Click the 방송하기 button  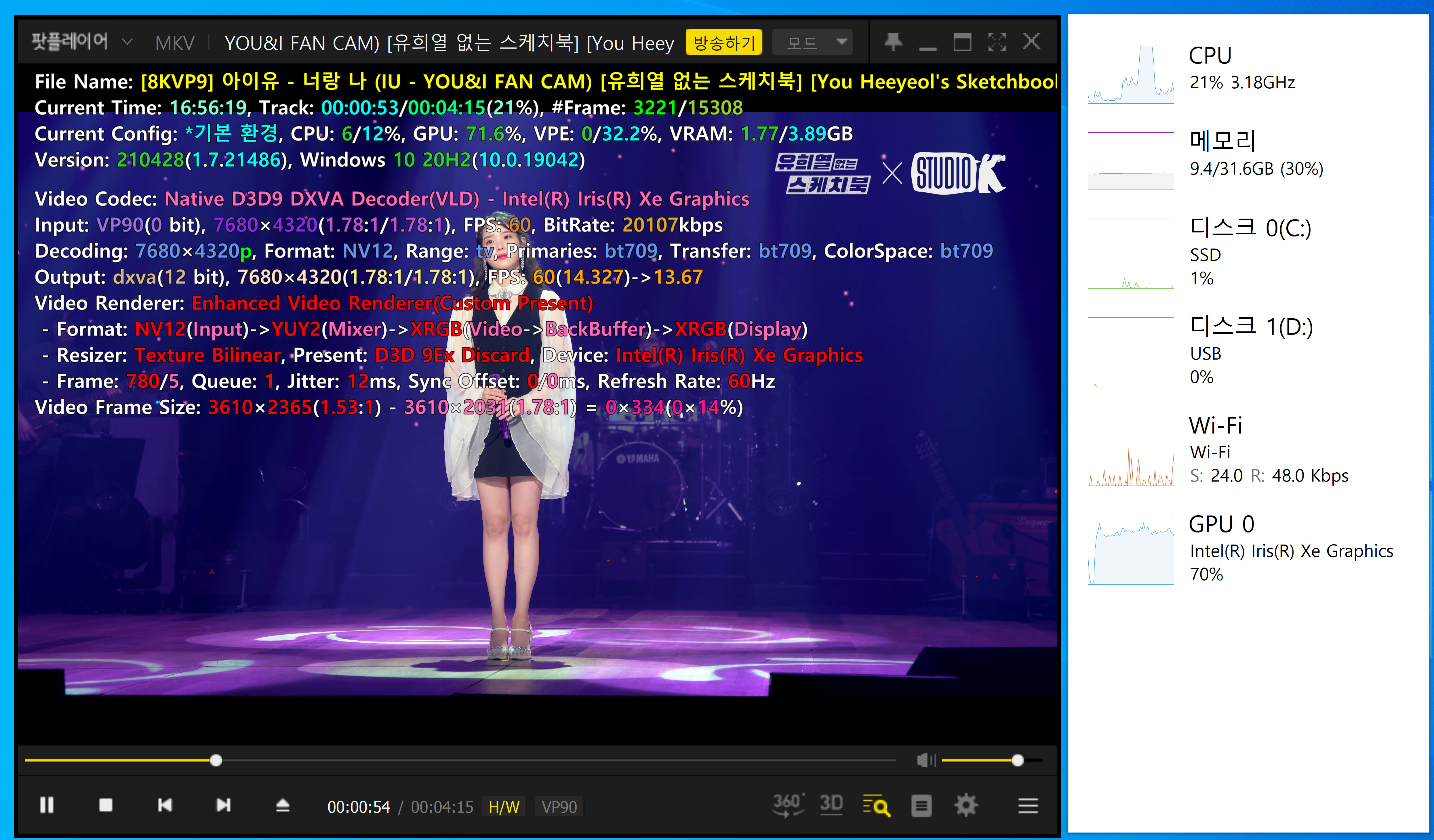click(x=723, y=42)
